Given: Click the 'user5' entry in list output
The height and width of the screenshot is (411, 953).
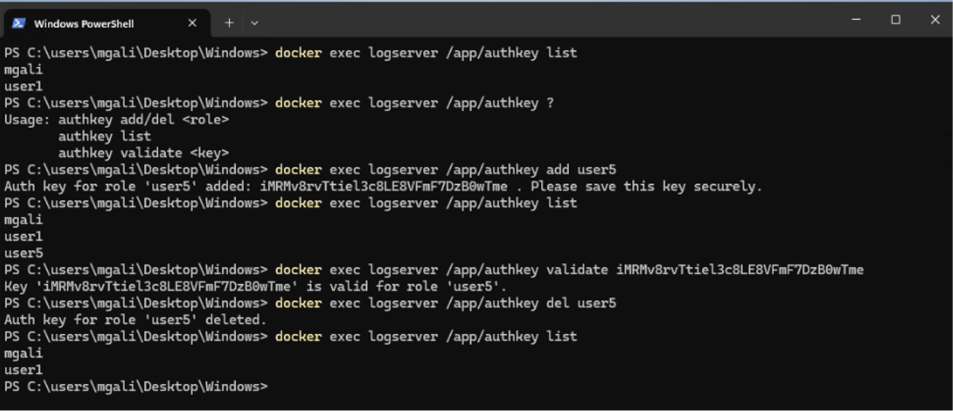Looking at the screenshot, I should click(x=23, y=253).
